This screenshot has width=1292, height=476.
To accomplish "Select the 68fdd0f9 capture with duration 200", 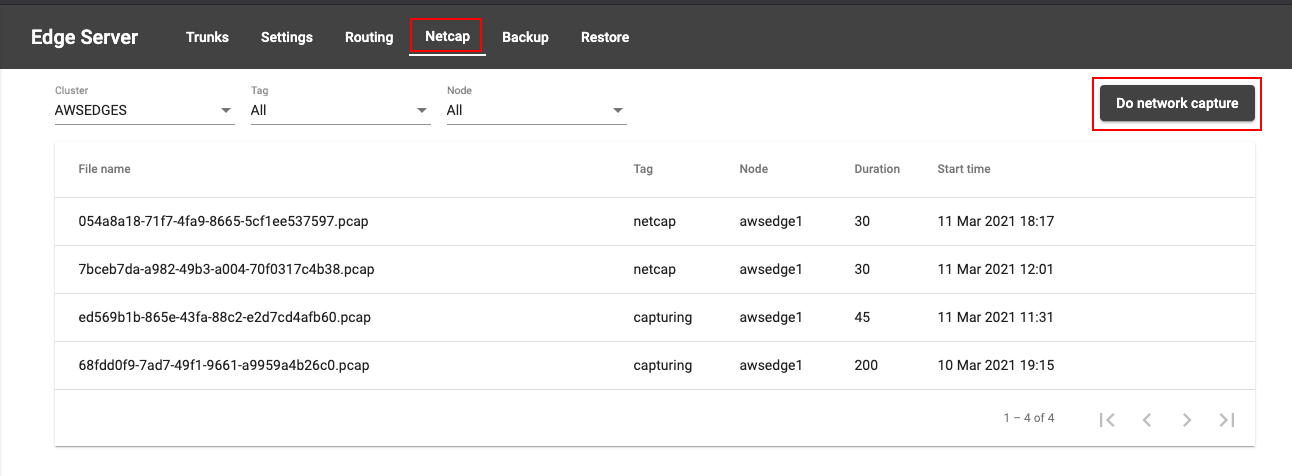I will [655, 365].
